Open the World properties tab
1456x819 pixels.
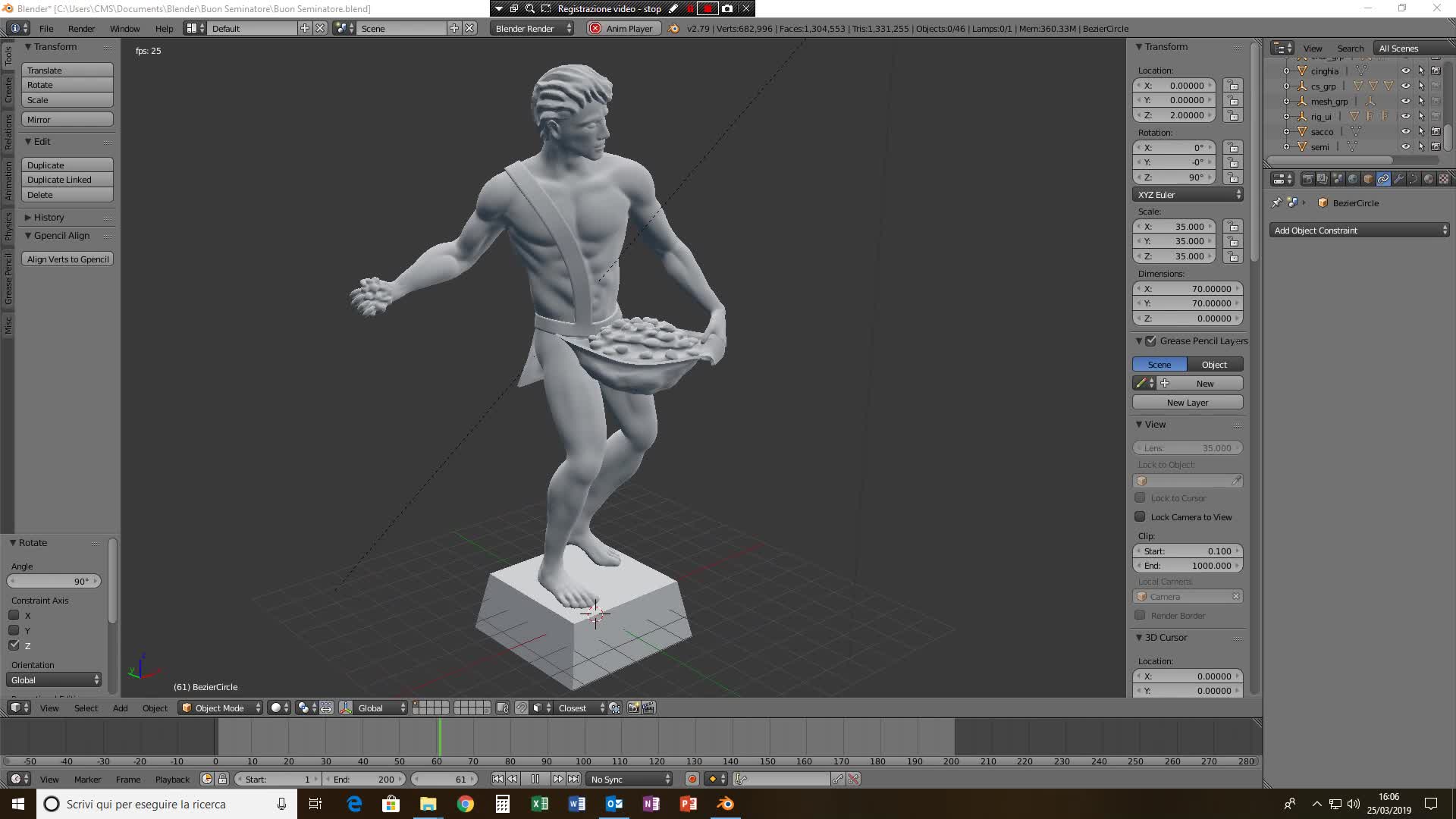coord(1353,179)
